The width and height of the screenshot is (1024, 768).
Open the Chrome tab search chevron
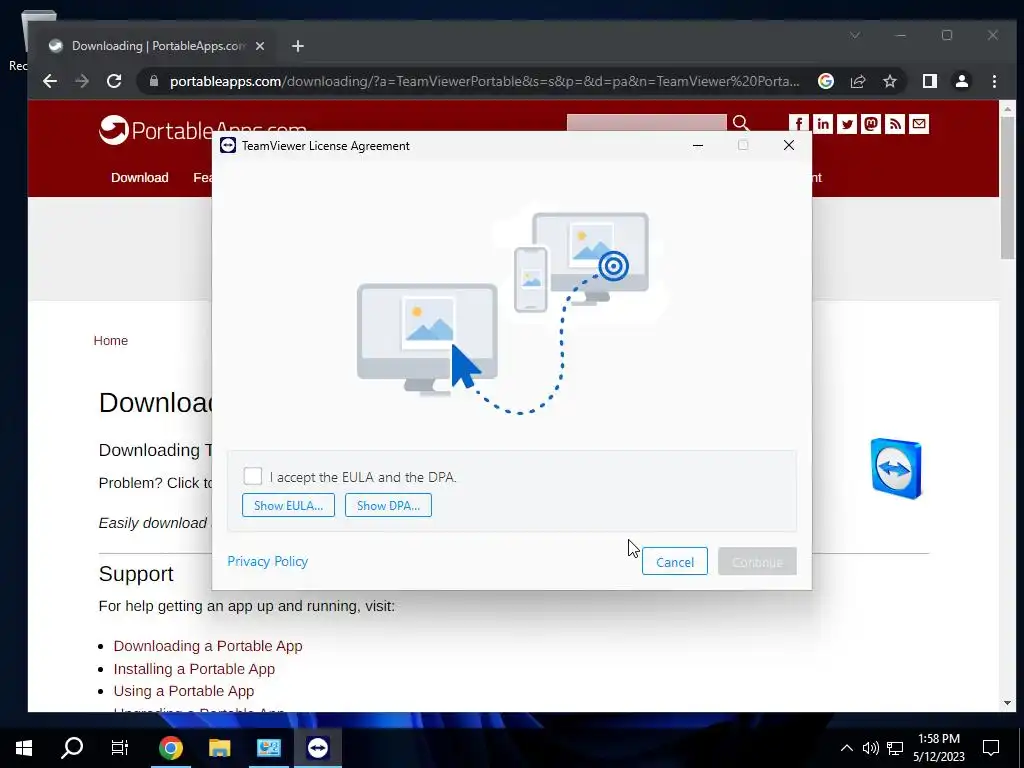pos(855,35)
